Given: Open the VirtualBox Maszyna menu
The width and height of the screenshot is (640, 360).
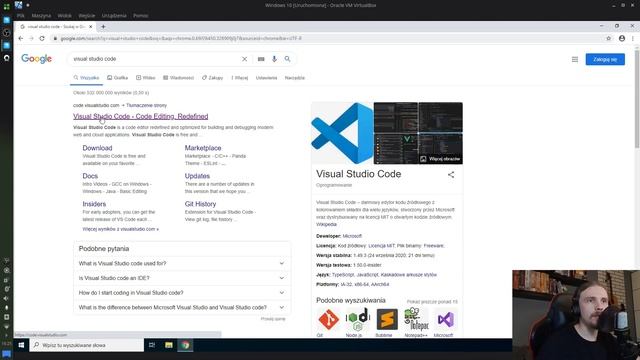Looking at the screenshot, I should pos(41,16).
